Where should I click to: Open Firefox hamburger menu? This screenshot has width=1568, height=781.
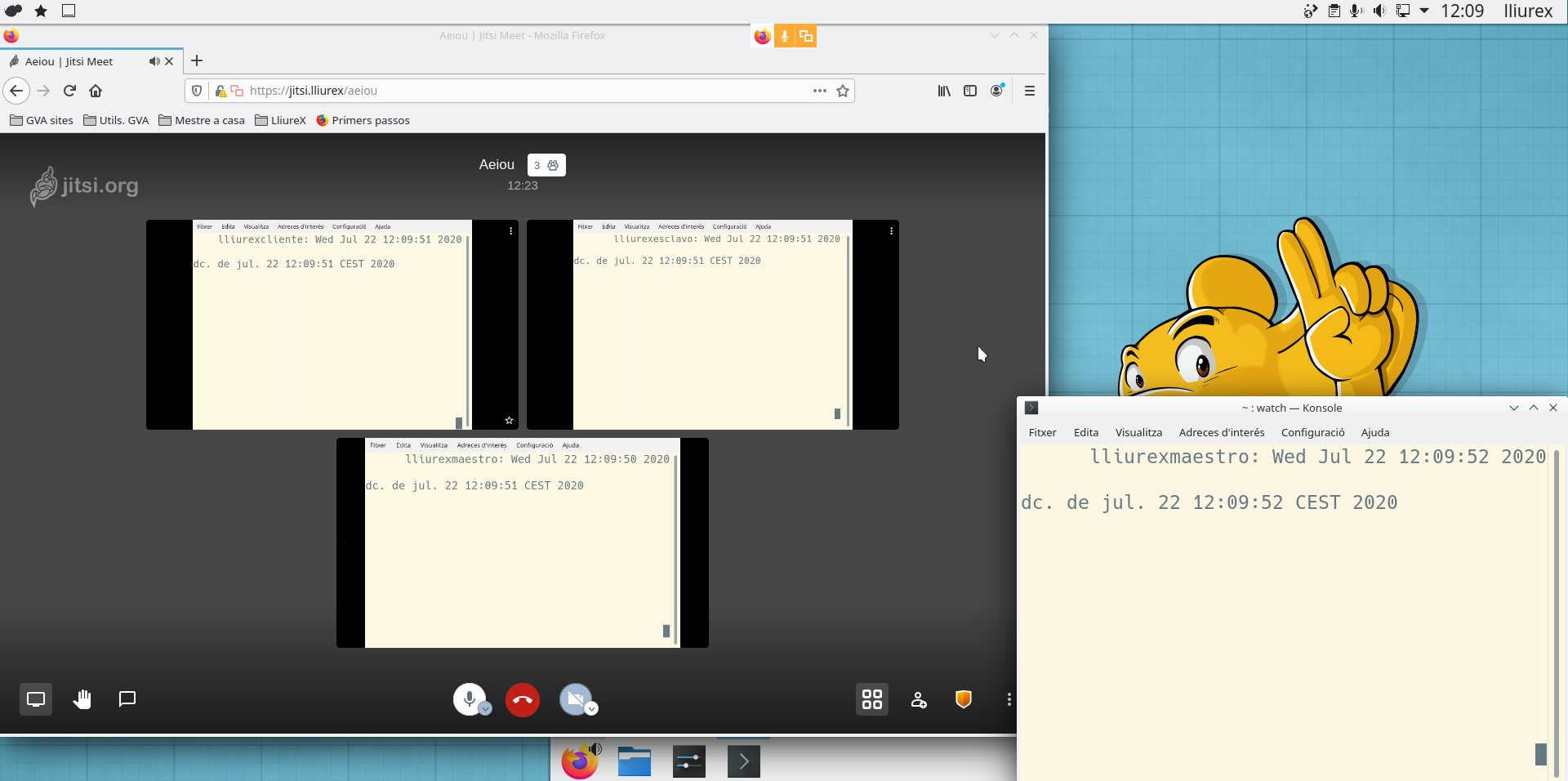click(x=1030, y=91)
